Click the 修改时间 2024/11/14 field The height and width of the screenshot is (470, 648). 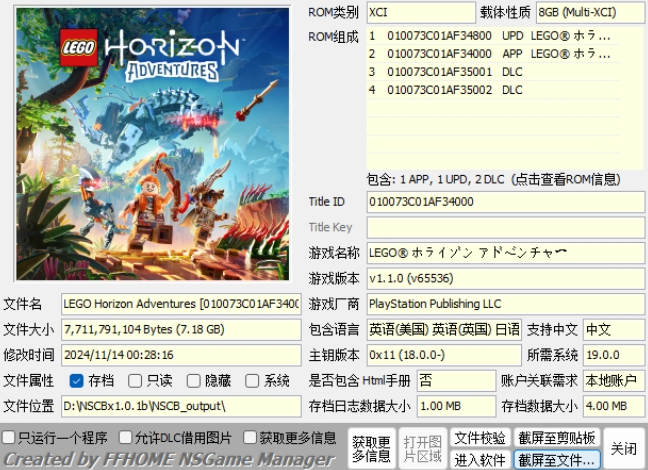(181, 355)
